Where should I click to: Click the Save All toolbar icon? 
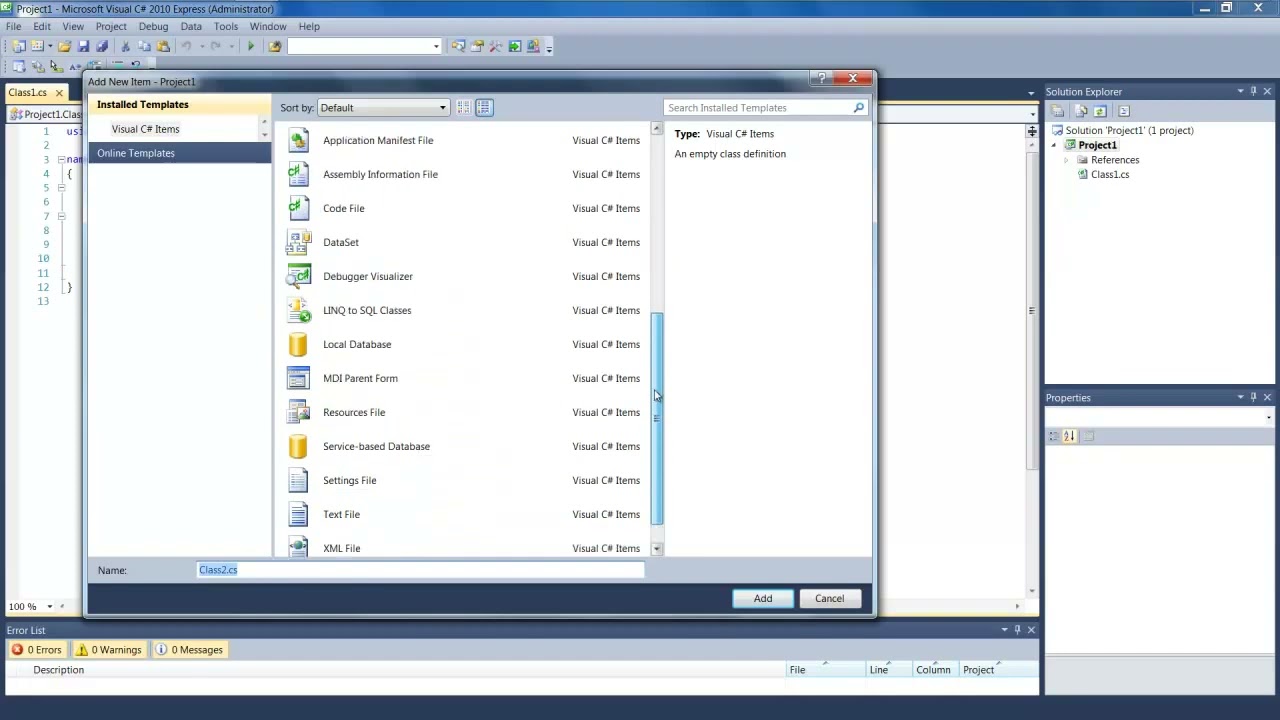tap(102, 46)
